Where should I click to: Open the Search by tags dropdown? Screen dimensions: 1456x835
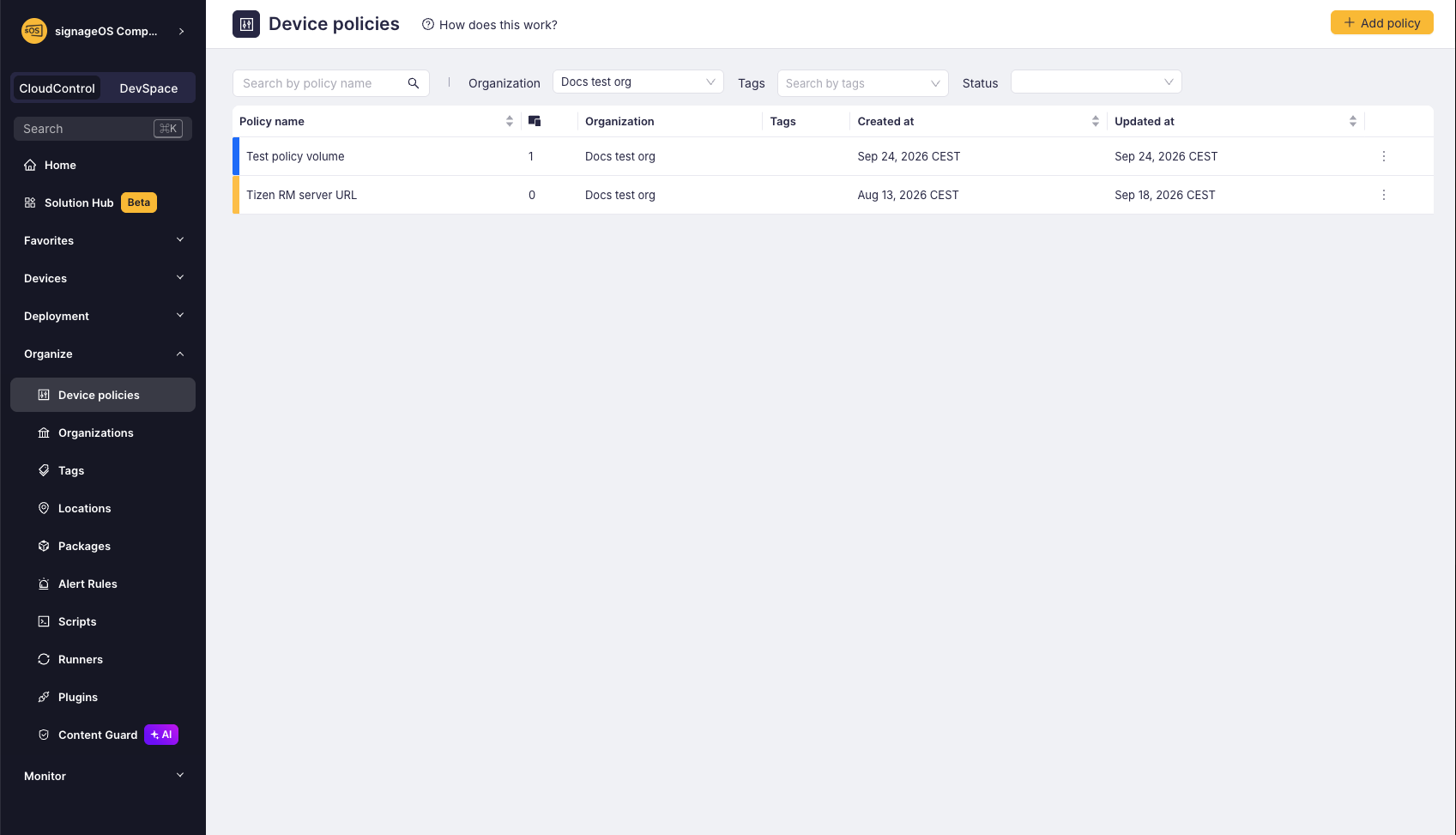(862, 83)
